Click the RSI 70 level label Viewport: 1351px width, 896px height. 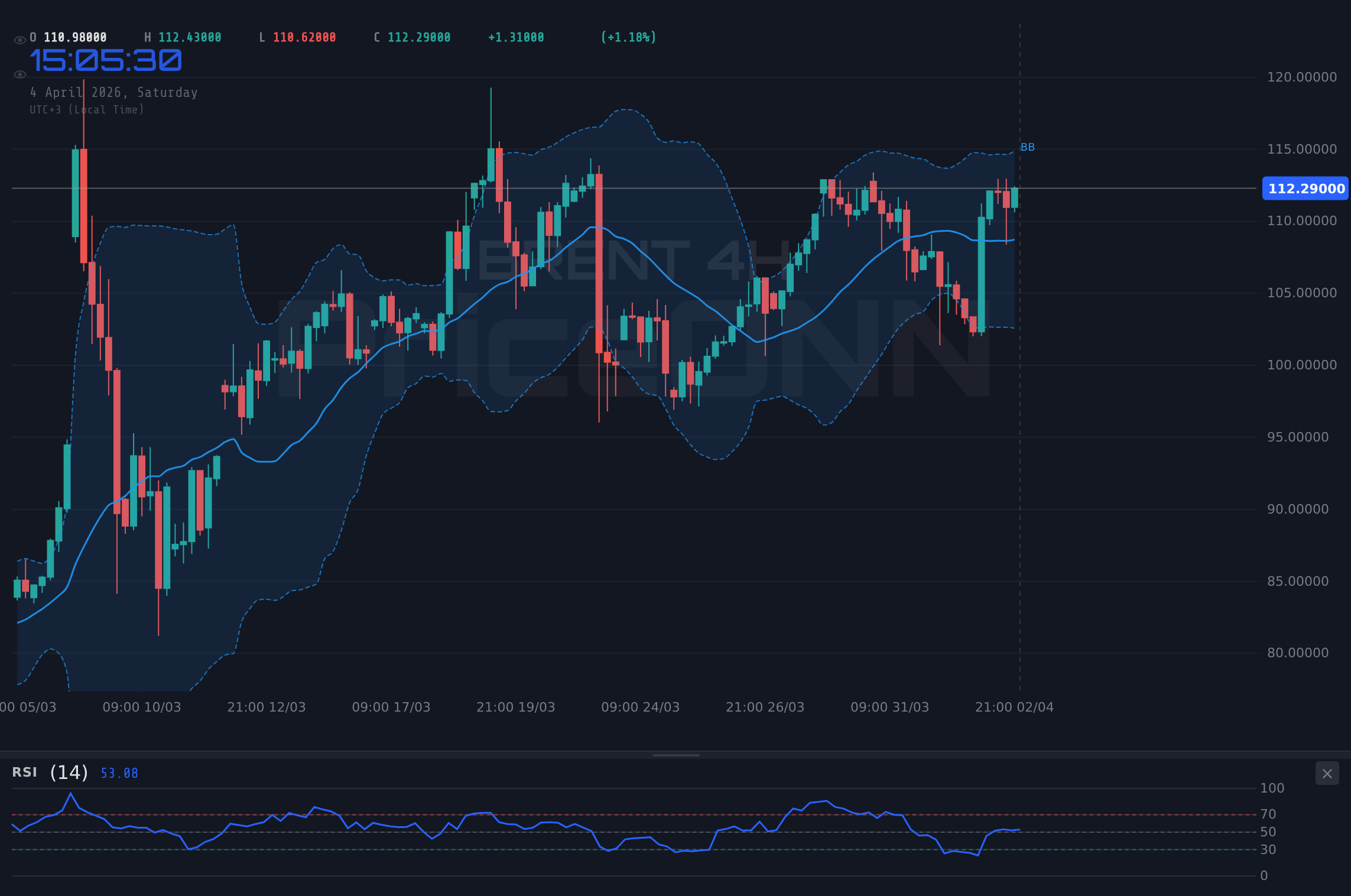(x=1268, y=814)
